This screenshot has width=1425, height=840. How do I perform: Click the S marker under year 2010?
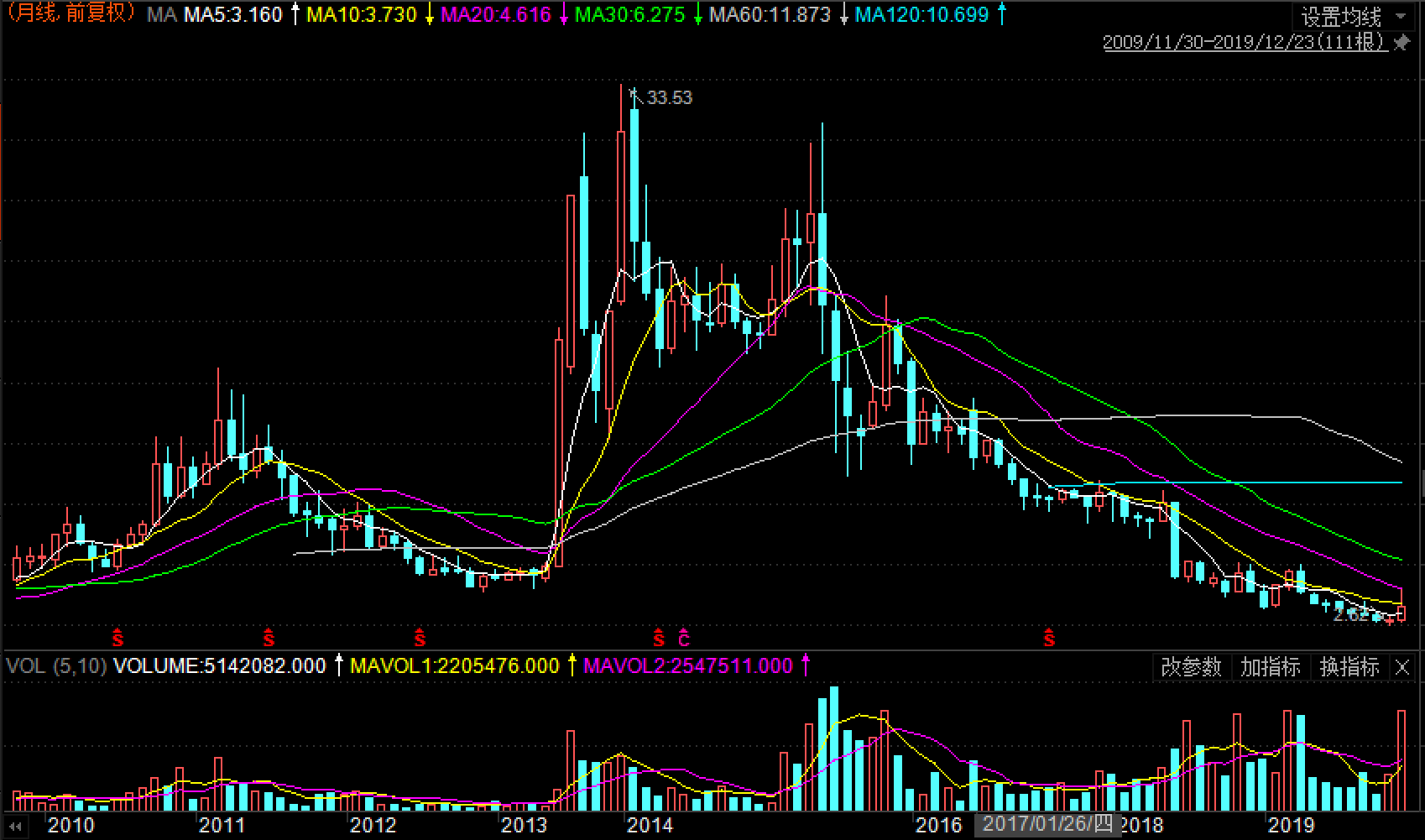pyautogui.click(x=117, y=639)
